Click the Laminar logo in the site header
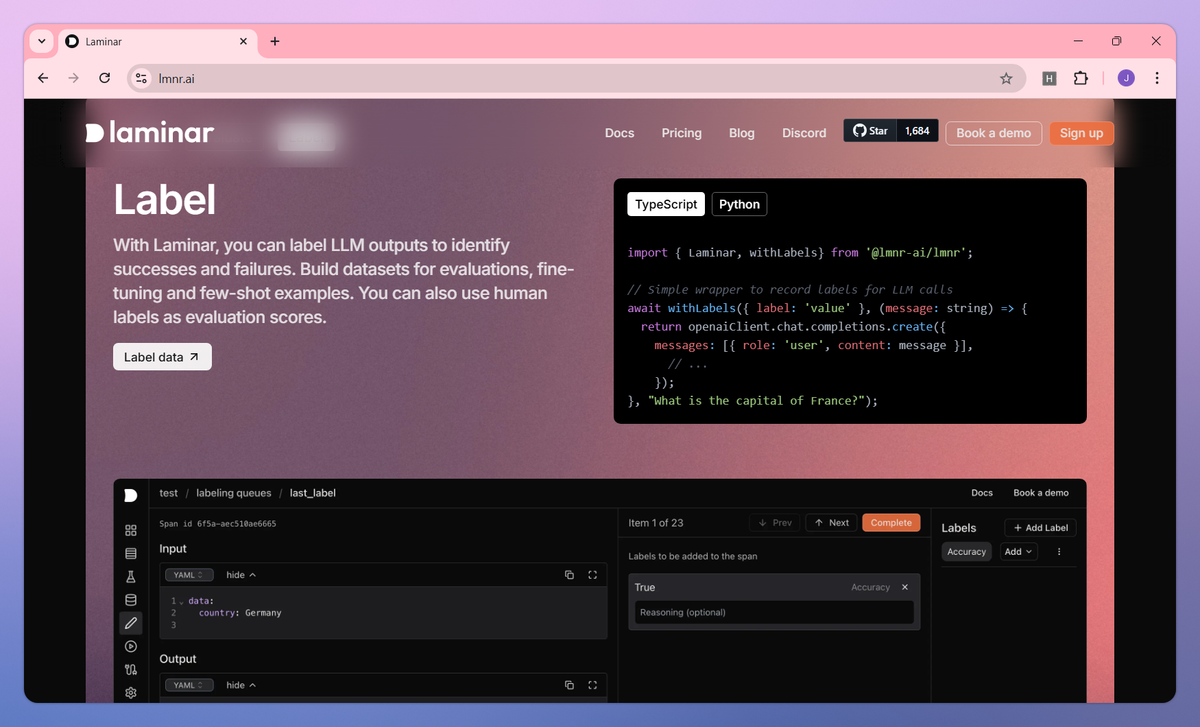 pyautogui.click(x=150, y=132)
